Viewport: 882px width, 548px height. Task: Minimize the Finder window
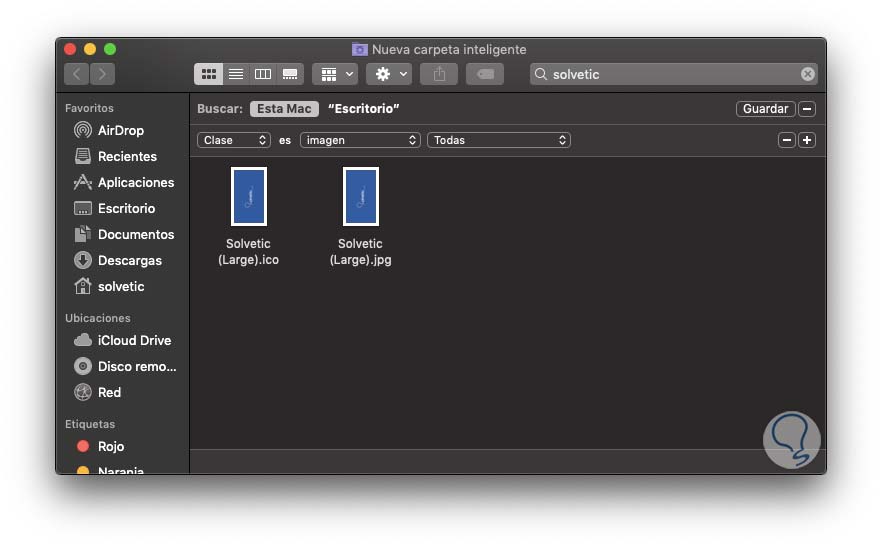coord(90,50)
